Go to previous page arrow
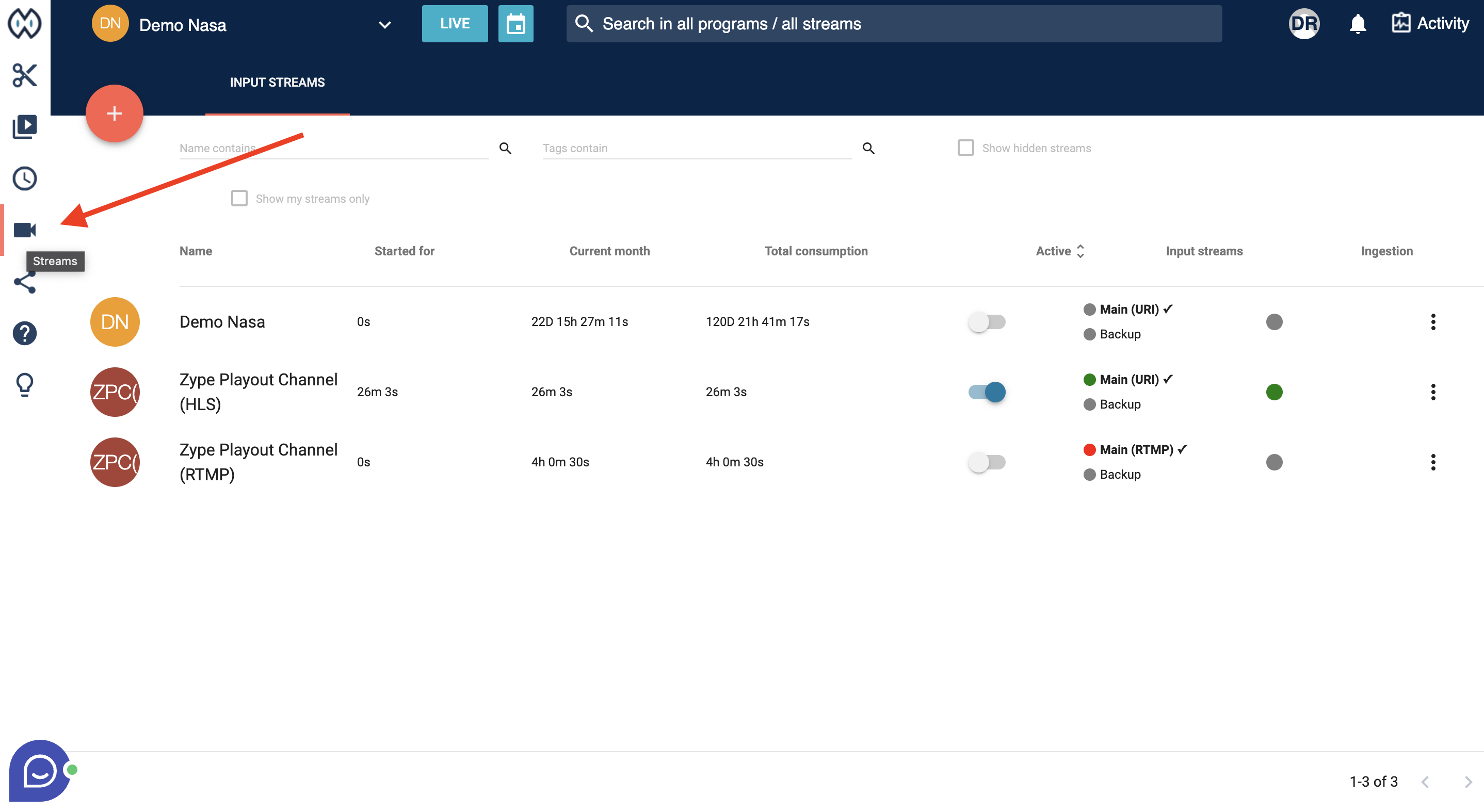1484x812 pixels. click(x=1425, y=782)
